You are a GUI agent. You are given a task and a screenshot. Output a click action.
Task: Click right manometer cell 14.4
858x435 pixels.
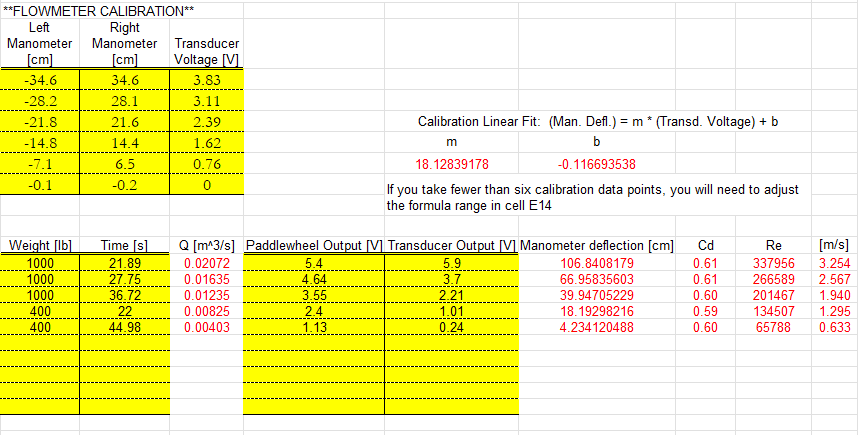(125, 143)
